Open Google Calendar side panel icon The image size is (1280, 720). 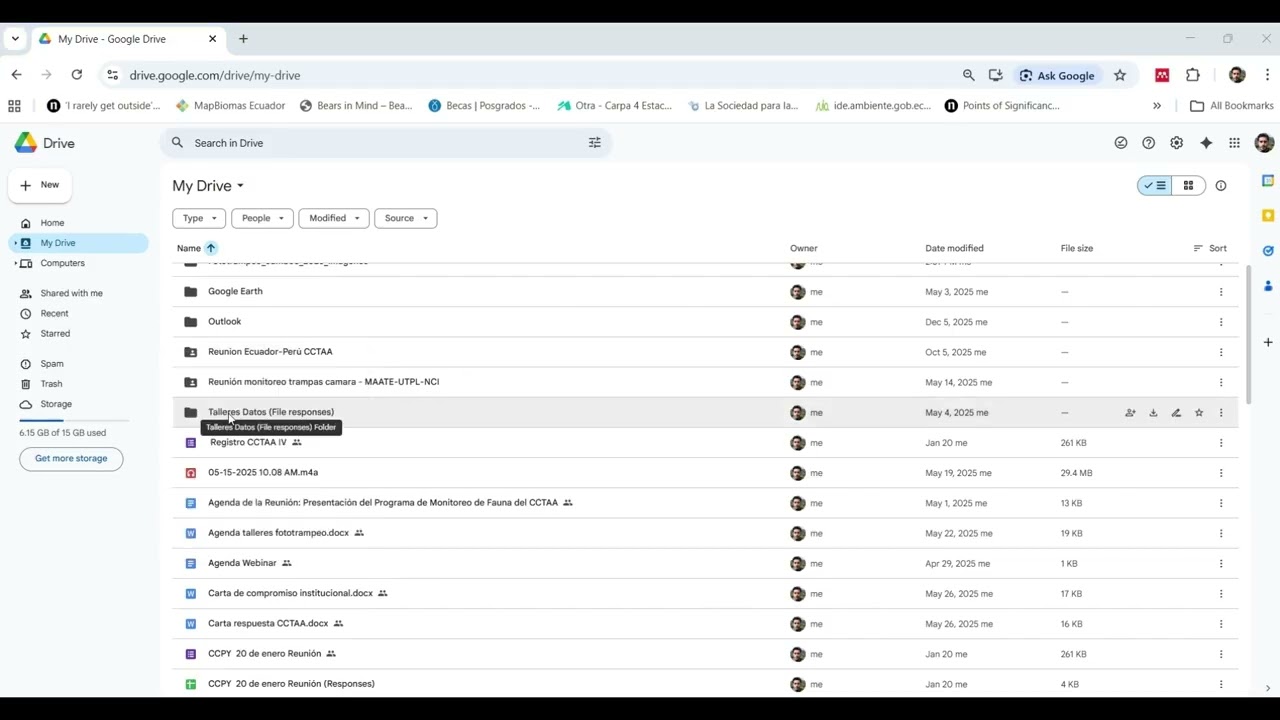pyautogui.click(x=1268, y=181)
